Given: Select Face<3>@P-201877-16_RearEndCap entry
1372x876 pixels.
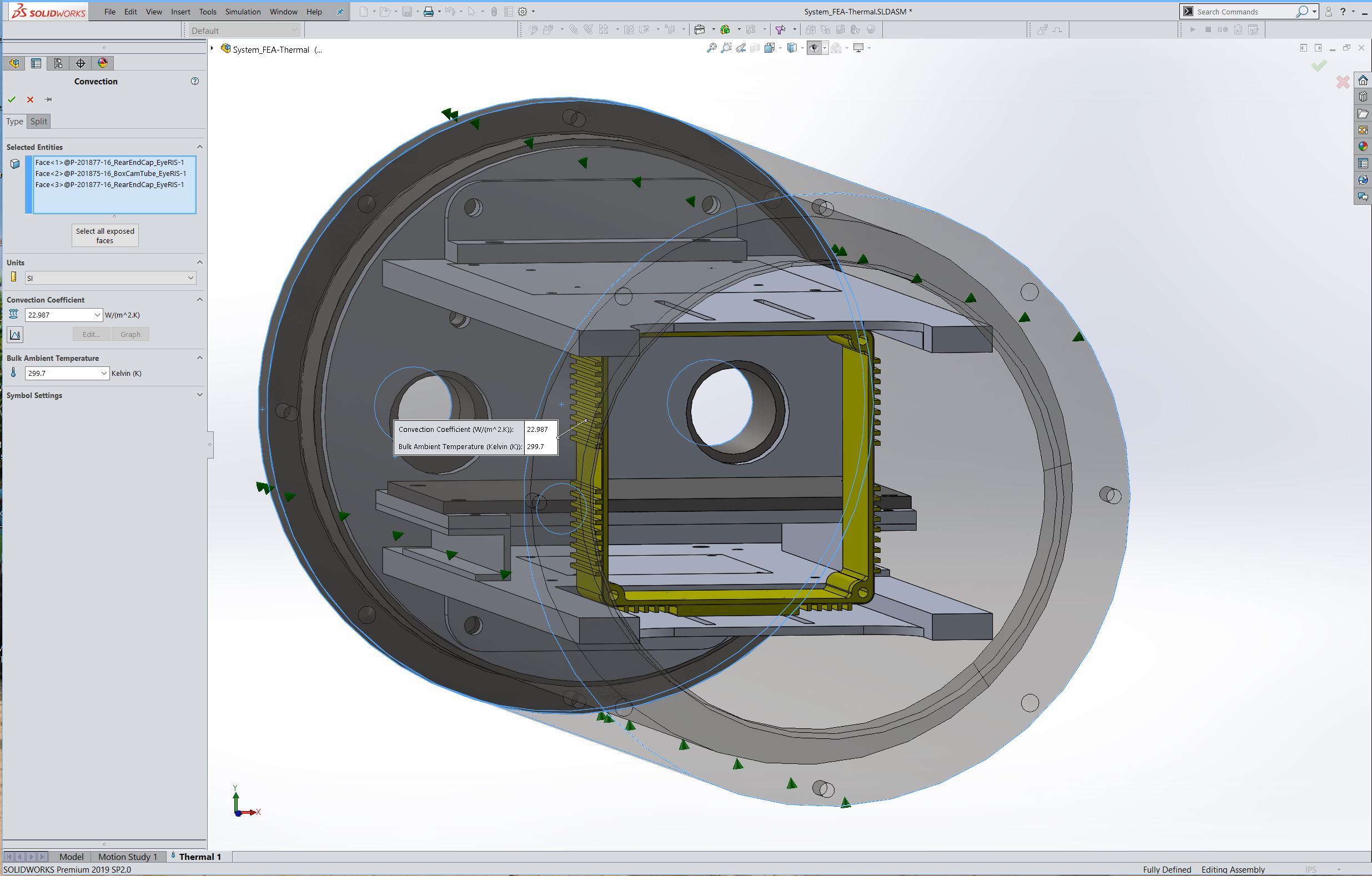Looking at the screenshot, I should coord(109,185).
